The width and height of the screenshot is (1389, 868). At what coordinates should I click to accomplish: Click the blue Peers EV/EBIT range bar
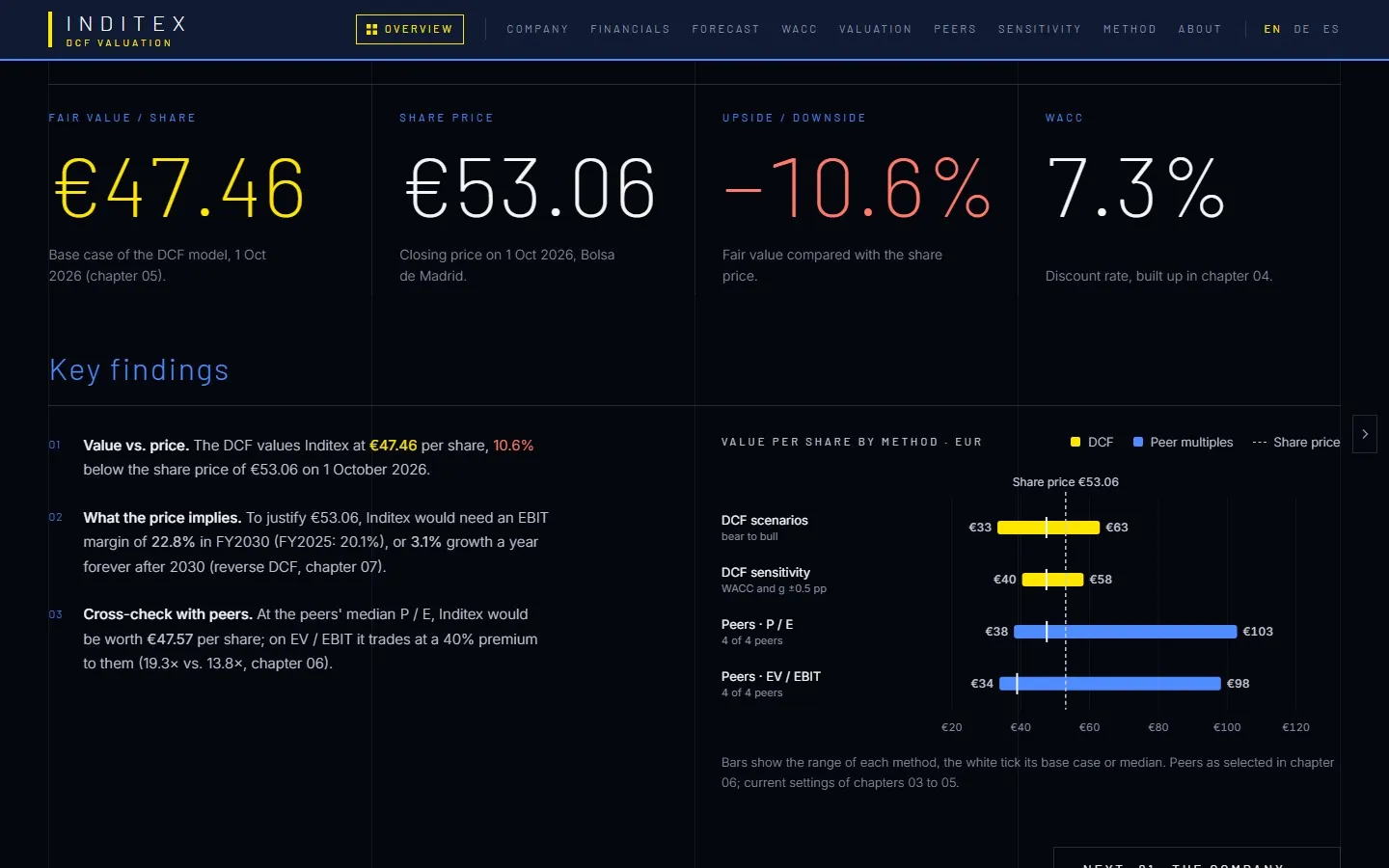pos(1110,684)
